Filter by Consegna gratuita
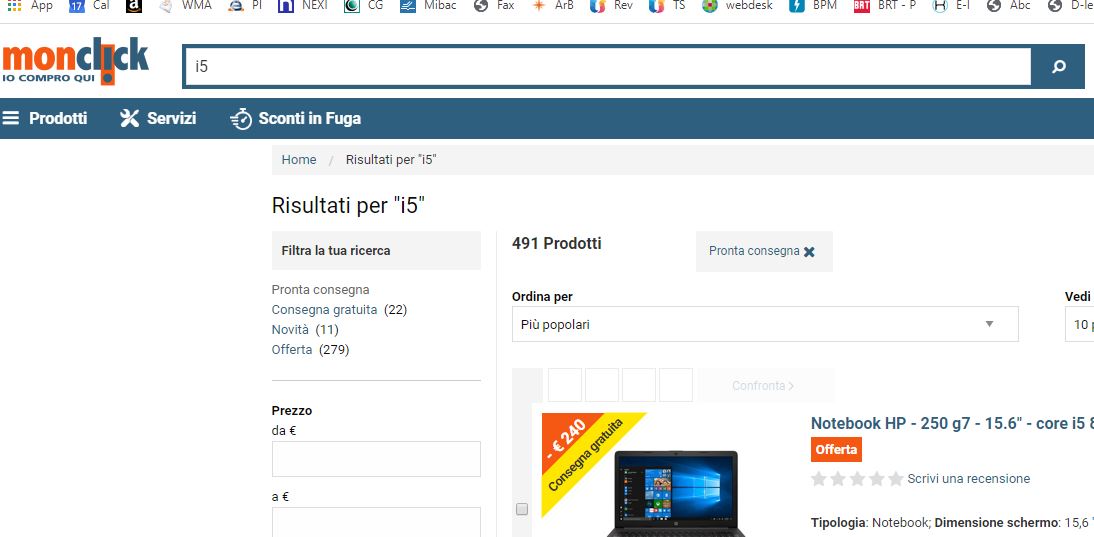 coord(324,310)
